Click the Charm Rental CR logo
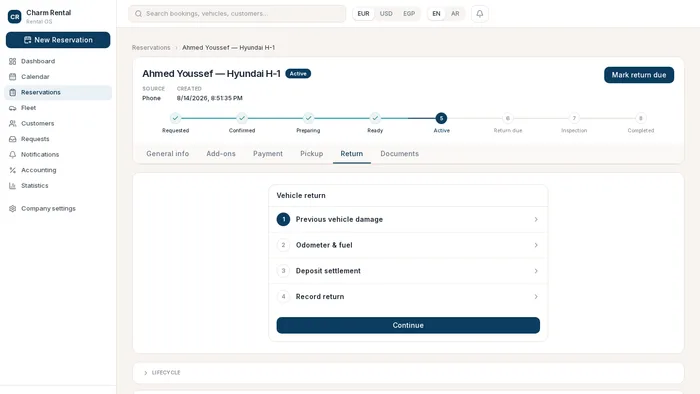The image size is (700, 394). tap(14, 17)
